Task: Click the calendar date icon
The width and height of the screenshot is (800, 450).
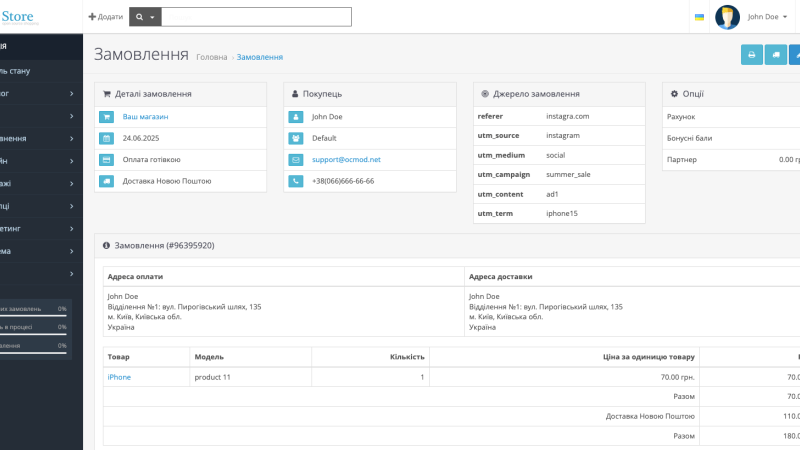Action: (x=107, y=138)
